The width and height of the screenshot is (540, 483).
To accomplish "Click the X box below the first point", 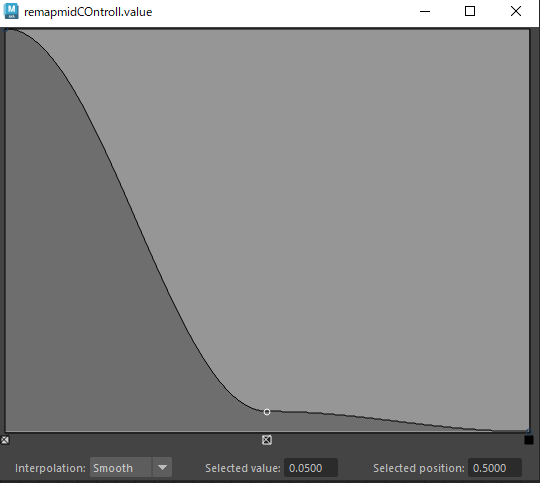I will 4,440.
